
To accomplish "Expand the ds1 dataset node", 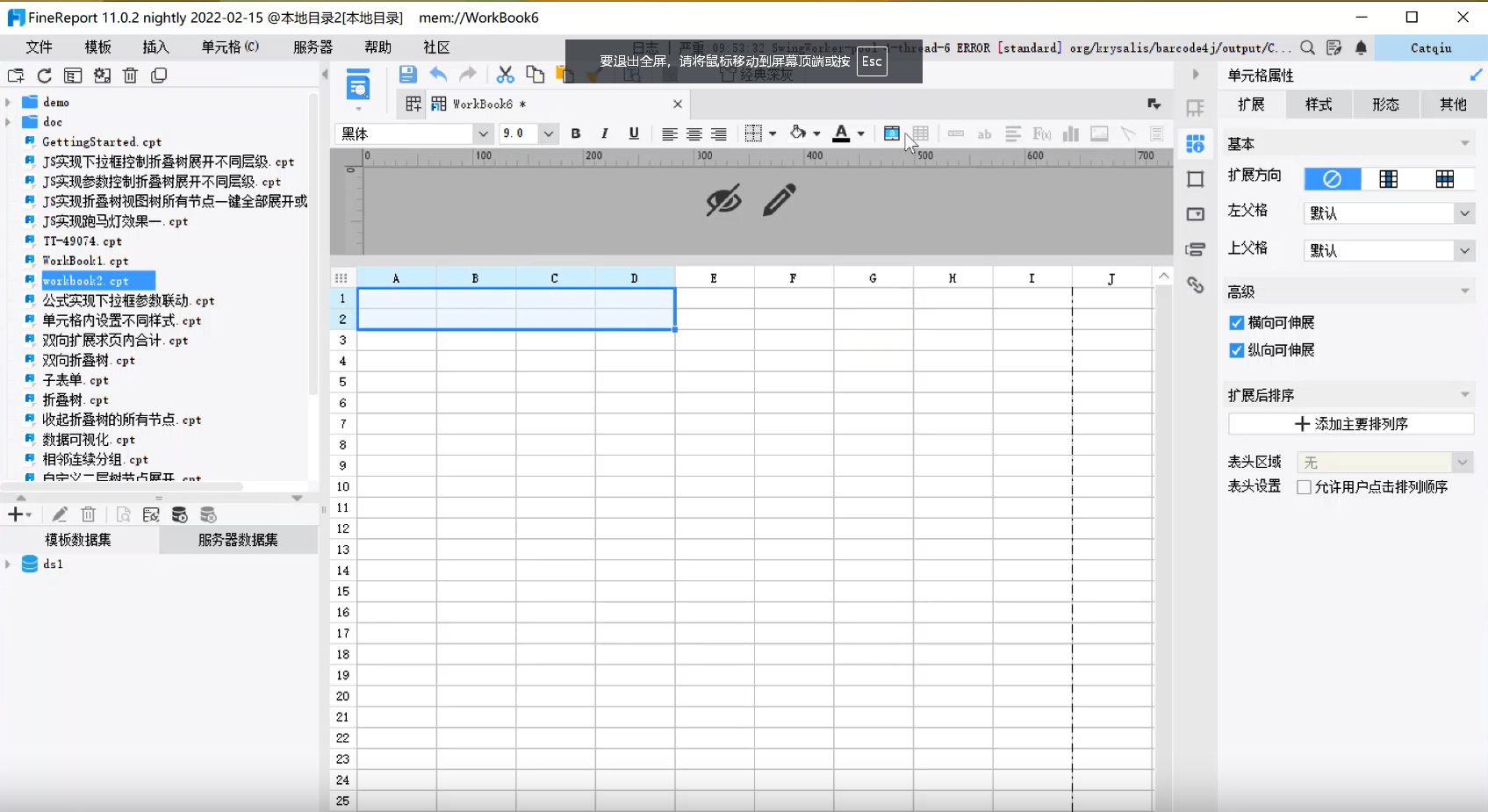I will point(8,564).
